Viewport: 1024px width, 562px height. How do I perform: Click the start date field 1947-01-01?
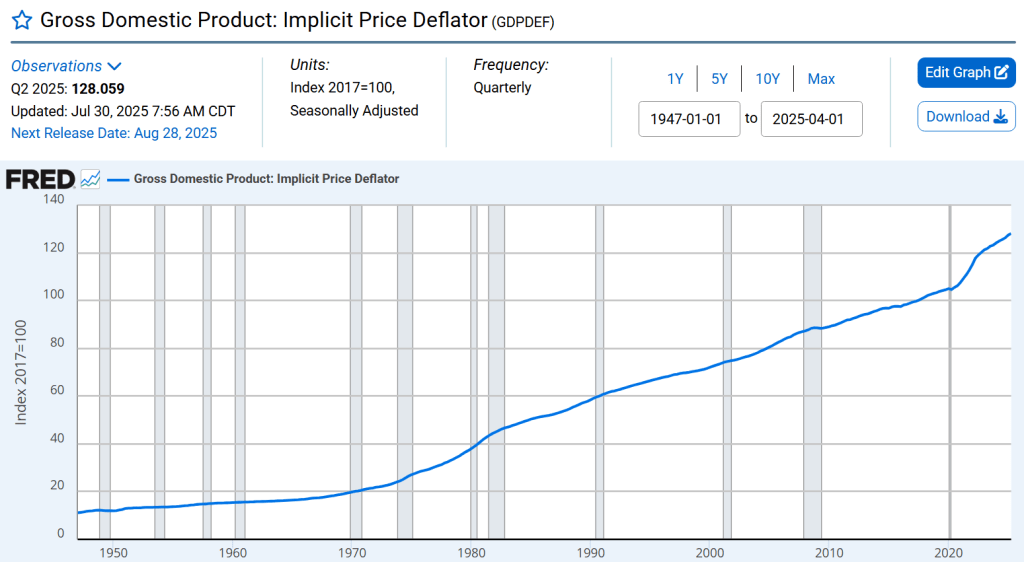(x=689, y=119)
